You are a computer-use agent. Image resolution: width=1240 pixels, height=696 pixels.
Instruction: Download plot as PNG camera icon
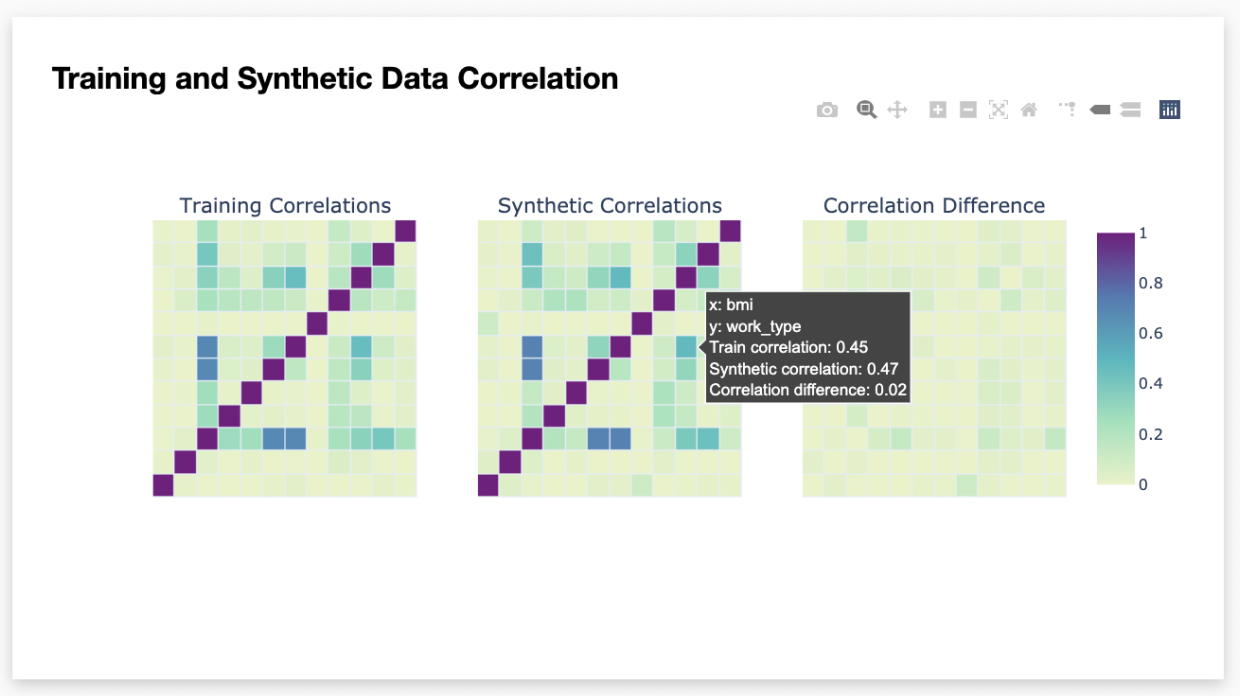[827, 110]
